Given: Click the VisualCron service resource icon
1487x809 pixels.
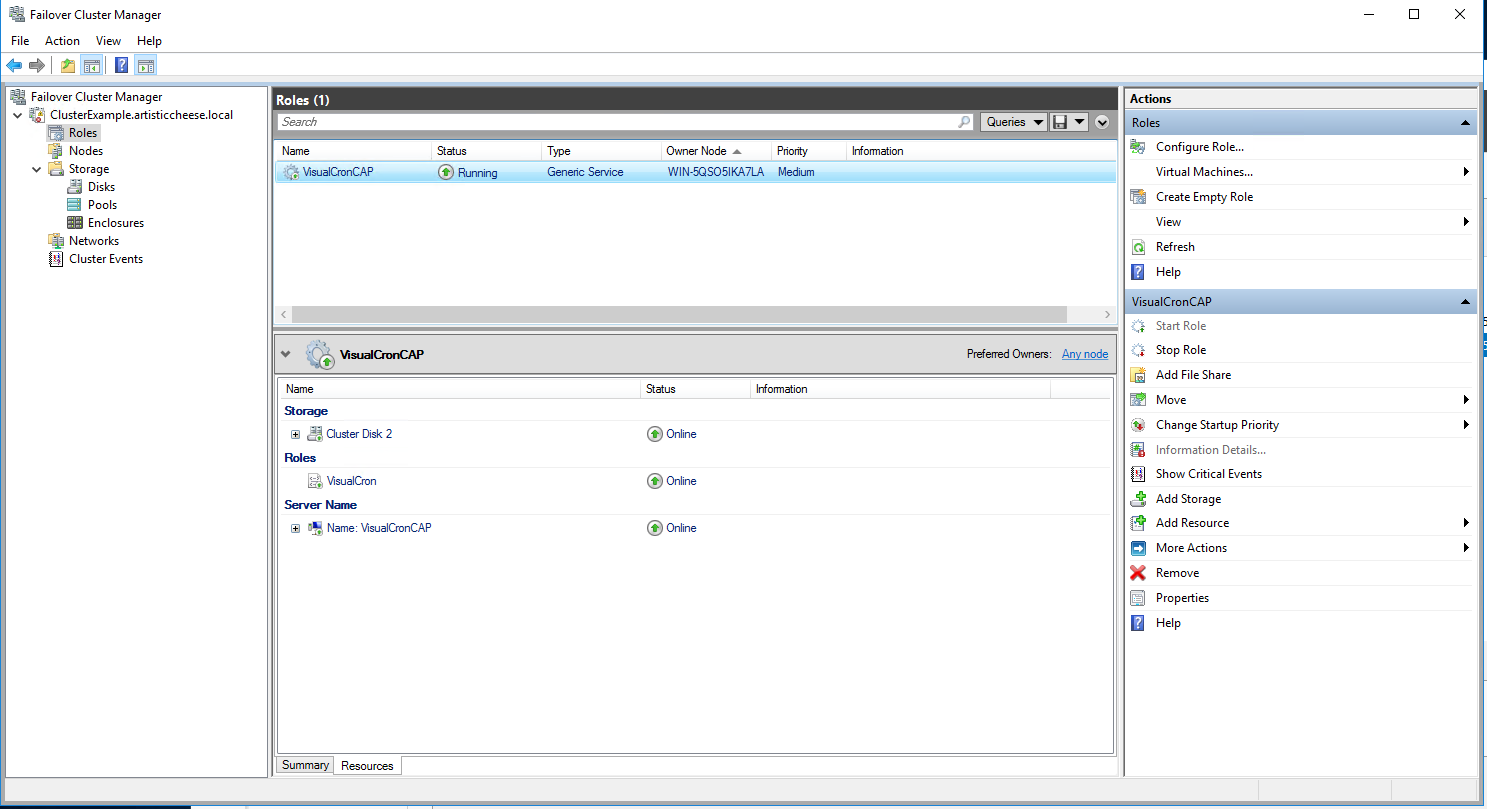Looking at the screenshot, I should click(315, 481).
